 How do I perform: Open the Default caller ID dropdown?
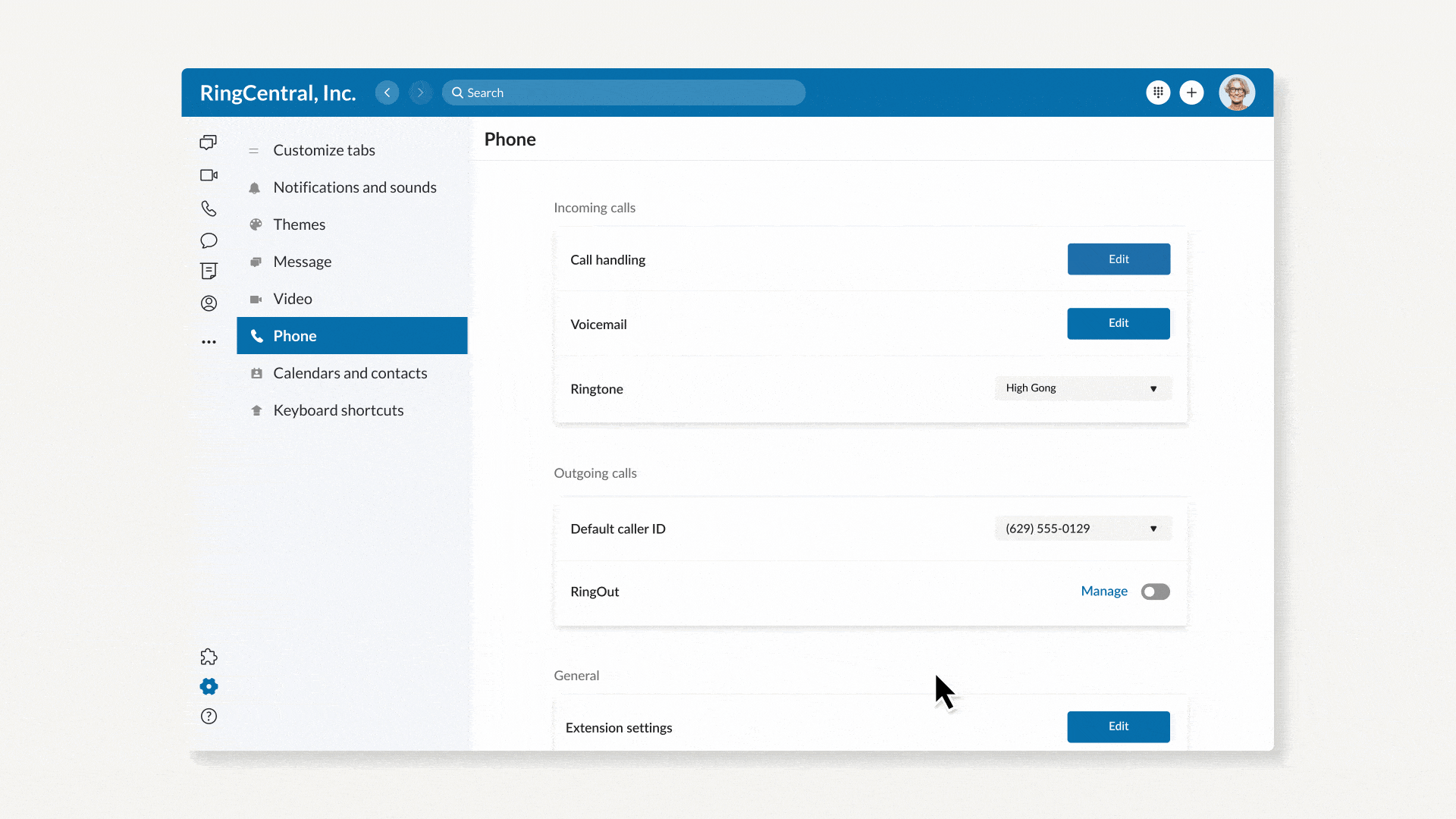[1083, 529]
